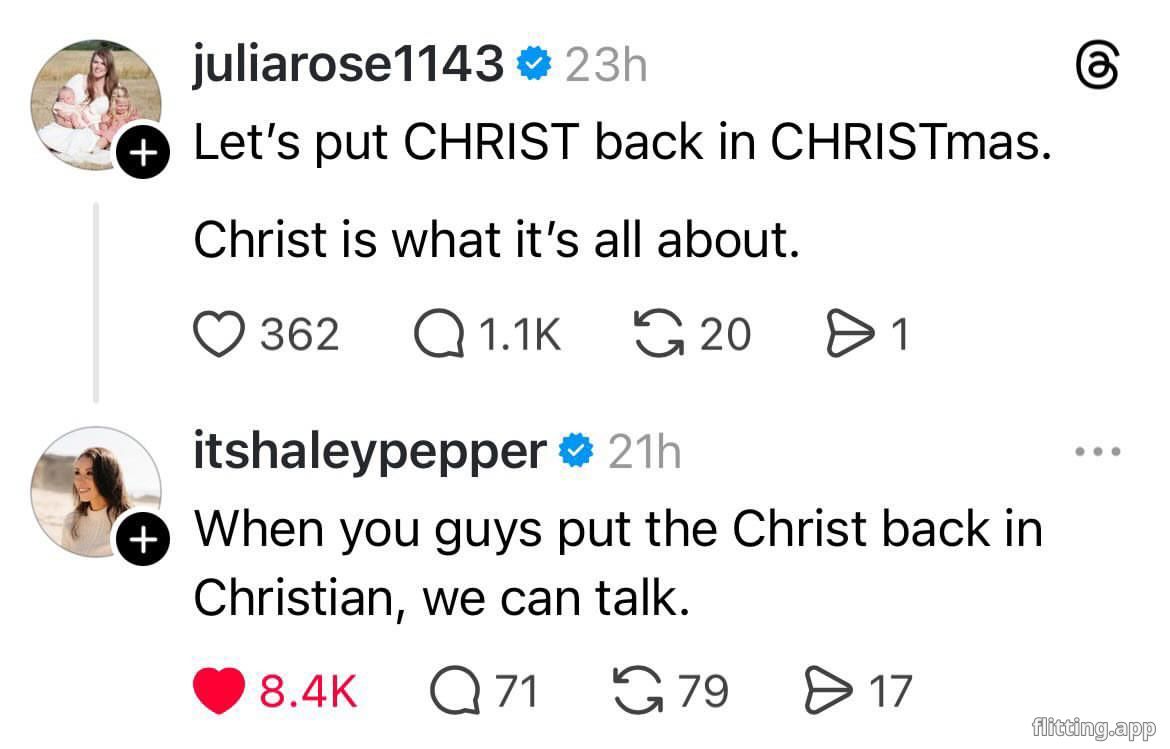Click the 21h timestamp on the reply
Viewport: 1170px width, 749px height.
645,453
